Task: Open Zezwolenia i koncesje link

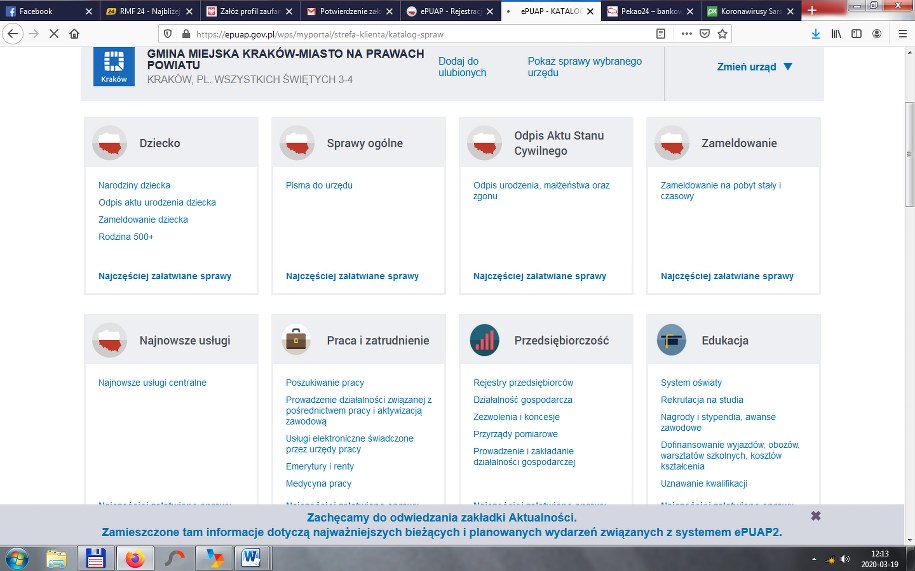Action: 516,417
